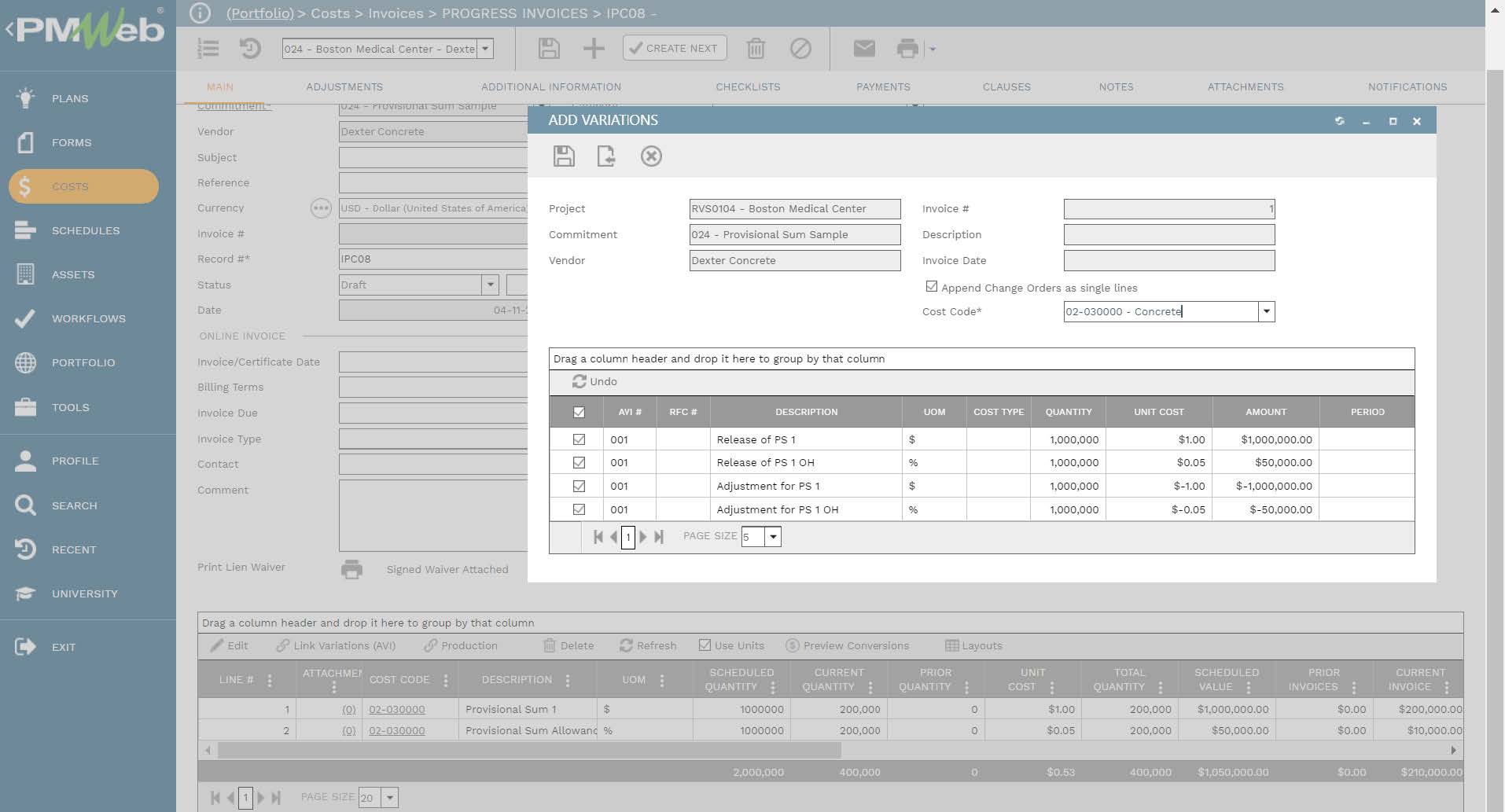Click the add new record plus icon
Screen dimensions: 1505x812
point(594,49)
